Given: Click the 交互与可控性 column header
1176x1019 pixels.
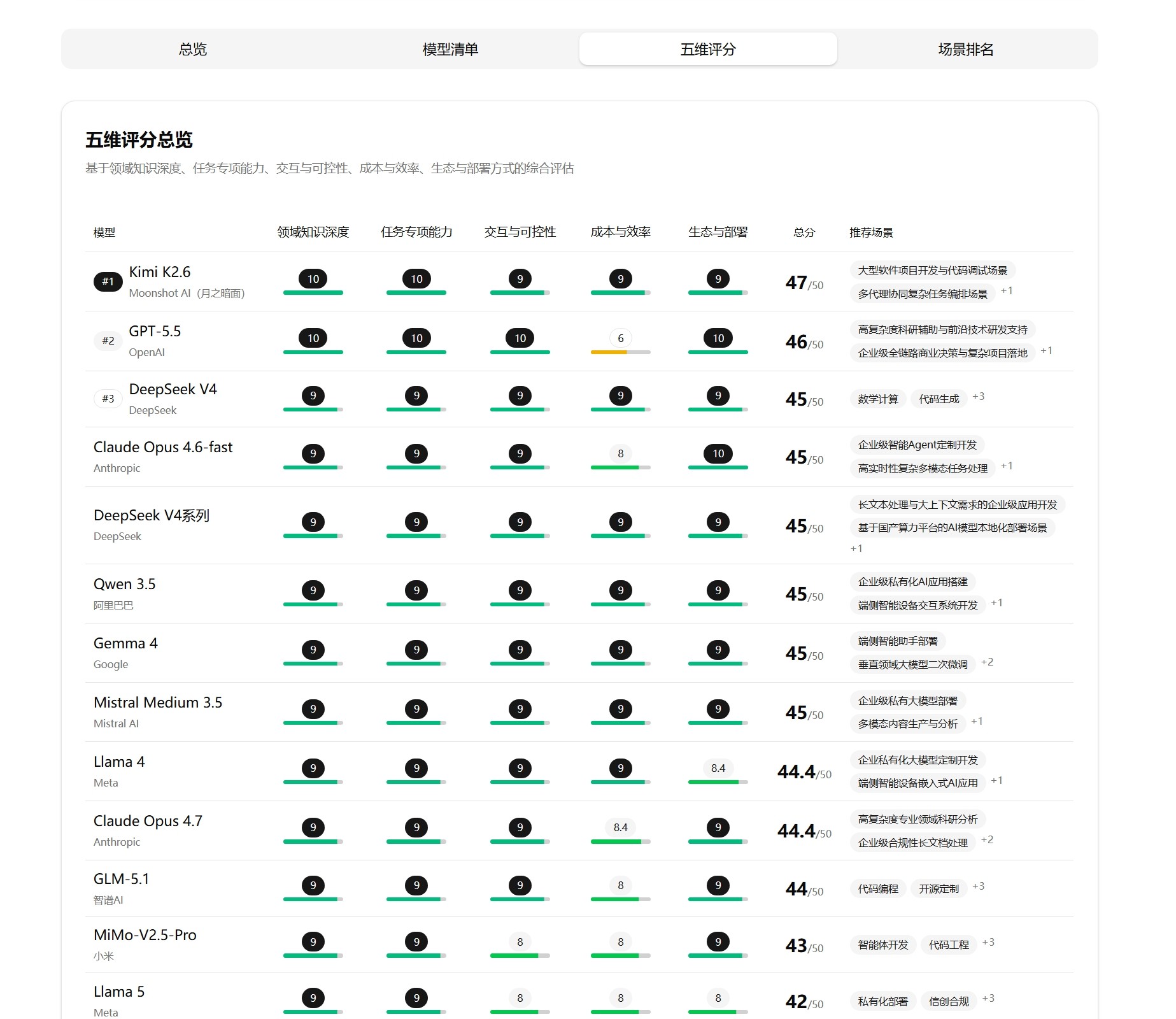Looking at the screenshot, I should (520, 232).
